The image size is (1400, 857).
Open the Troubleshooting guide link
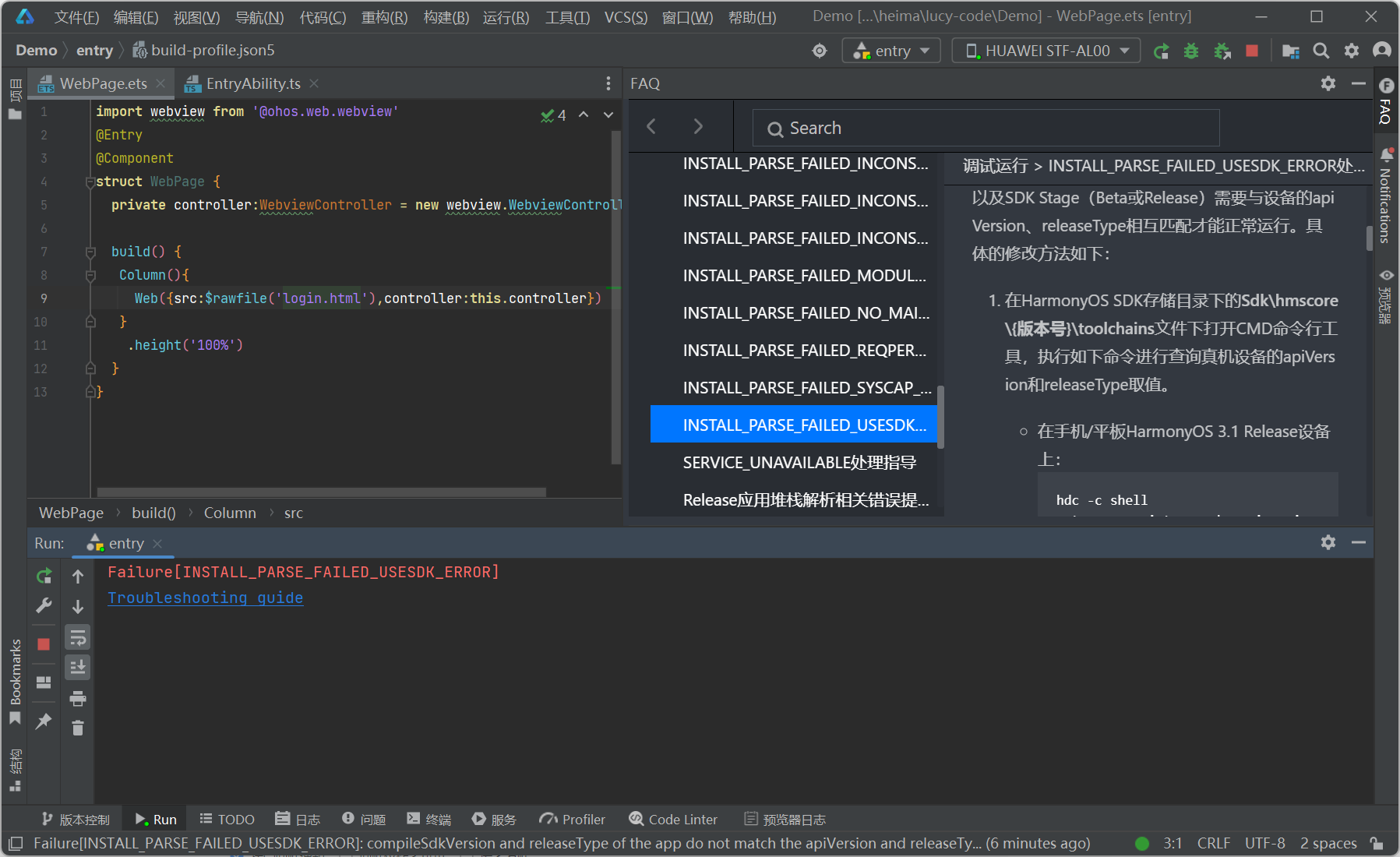point(206,598)
